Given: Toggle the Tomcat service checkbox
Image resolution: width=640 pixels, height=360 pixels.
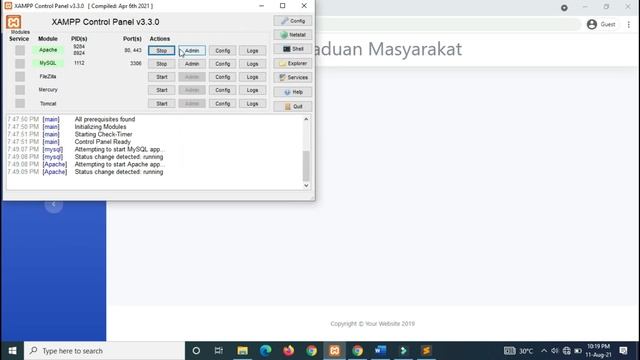Looking at the screenshot, I should coord(20,103).
